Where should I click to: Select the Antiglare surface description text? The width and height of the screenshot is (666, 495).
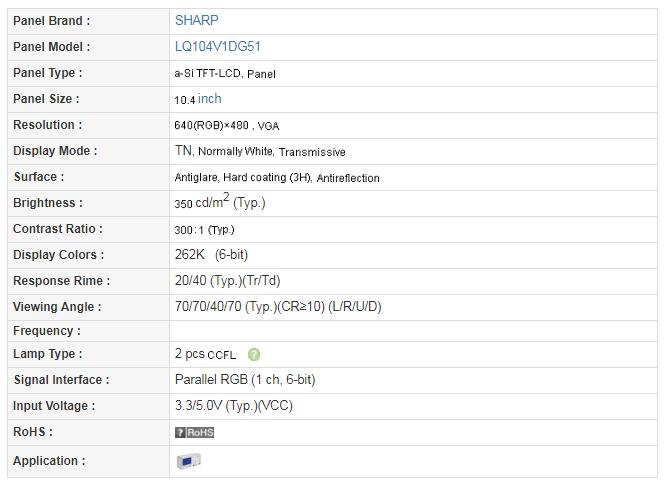[277, 178]
